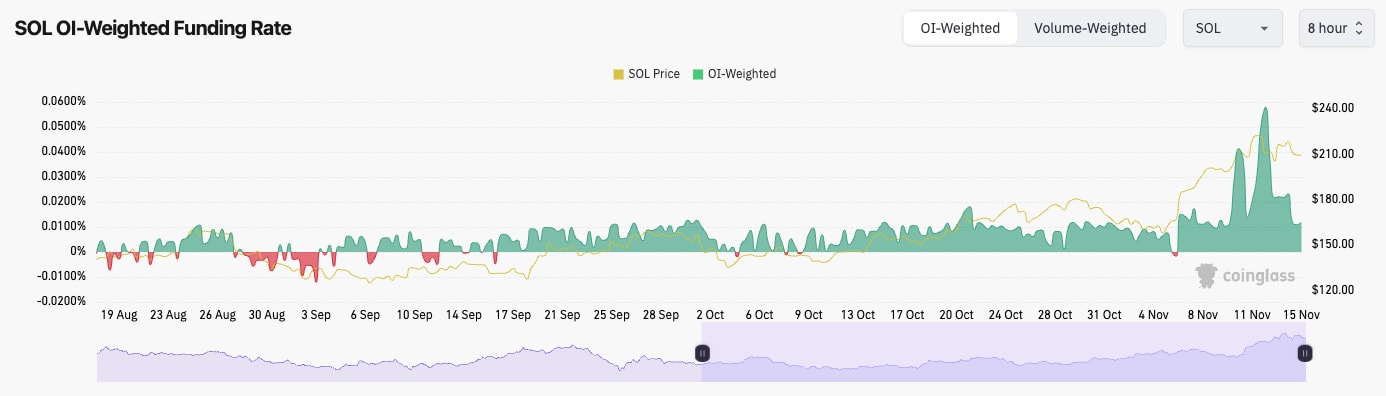Click the 17 Sep date label
Image resolution: width=1386 pixels, height=396 pixels.
point(513,315)
